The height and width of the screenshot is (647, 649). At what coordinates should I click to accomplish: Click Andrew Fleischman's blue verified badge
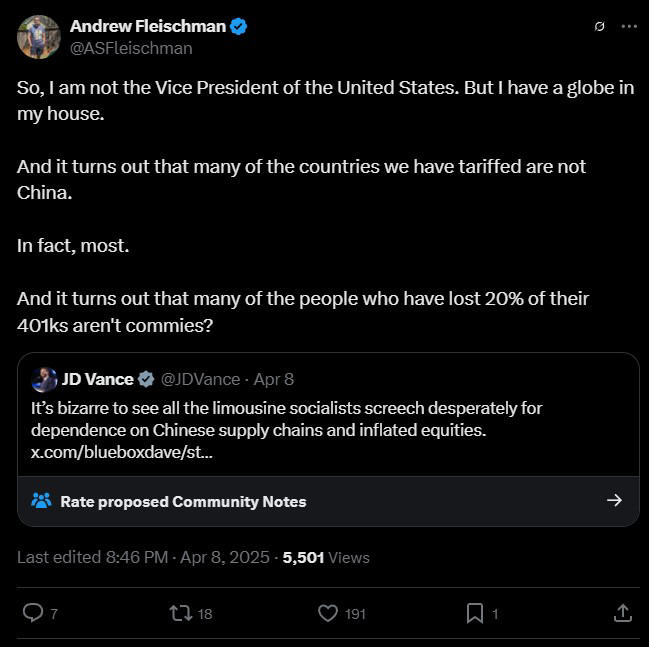(240, 27)
